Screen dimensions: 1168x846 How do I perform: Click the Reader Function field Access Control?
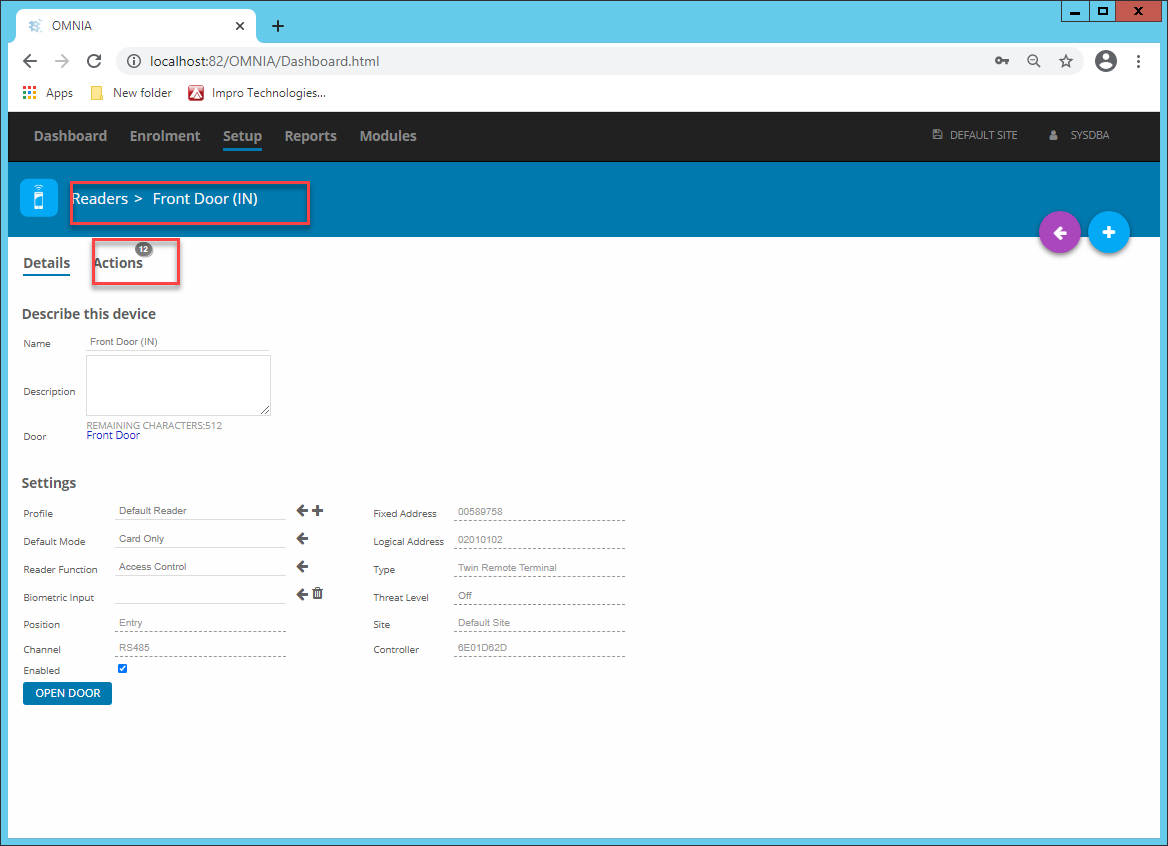tap(200, 567)
